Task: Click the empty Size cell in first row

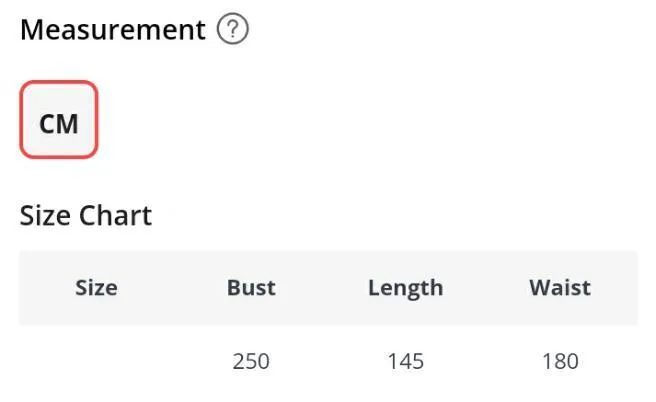Action: (x=96, y=361)
